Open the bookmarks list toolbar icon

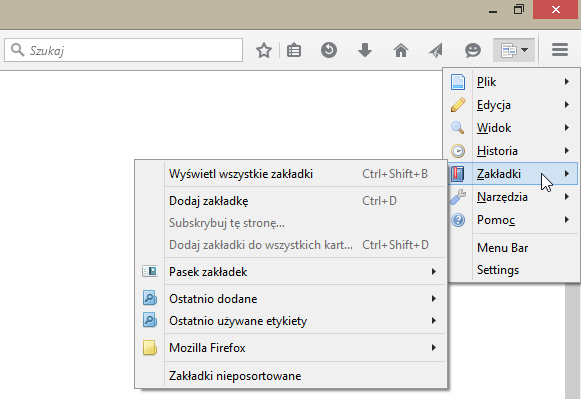[294, 50]
